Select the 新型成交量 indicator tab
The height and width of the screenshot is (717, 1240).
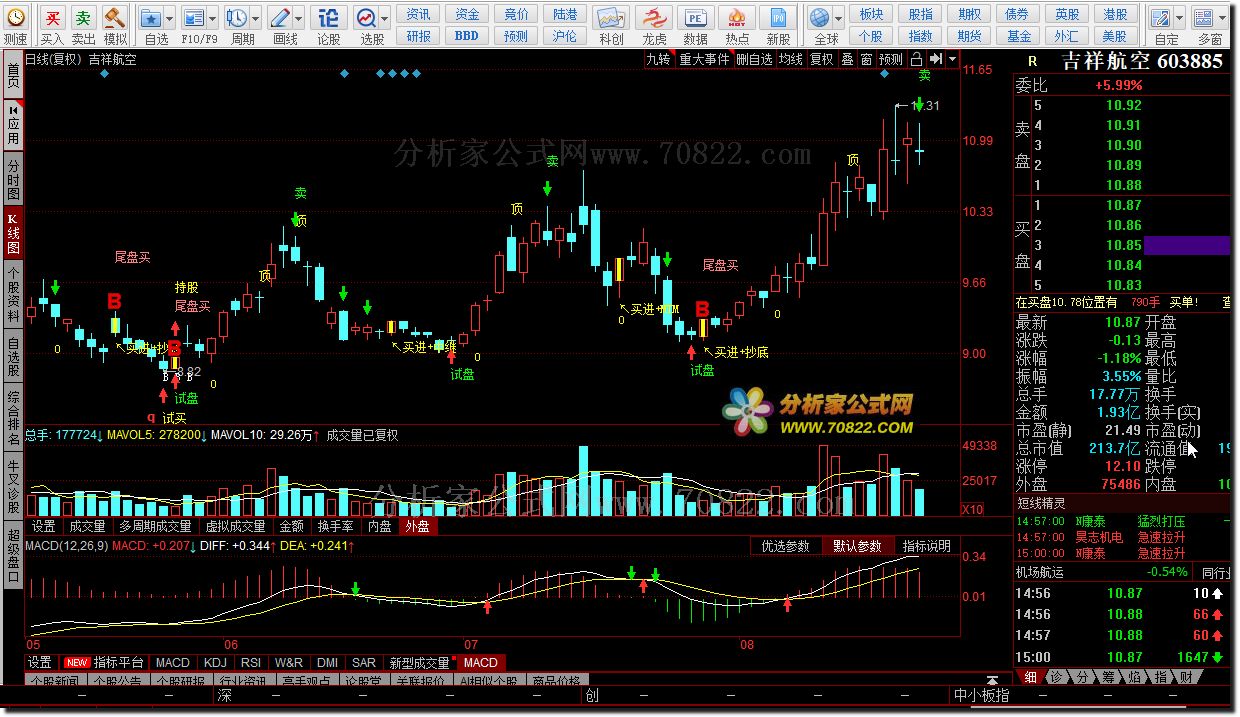pyautogui.click(x=419, y=662)
